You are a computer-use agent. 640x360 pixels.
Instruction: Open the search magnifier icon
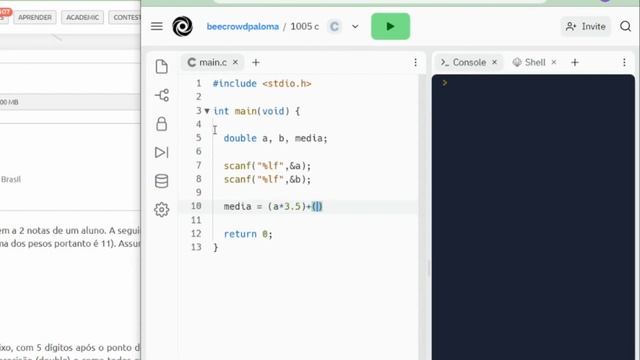tap(625, 27)
